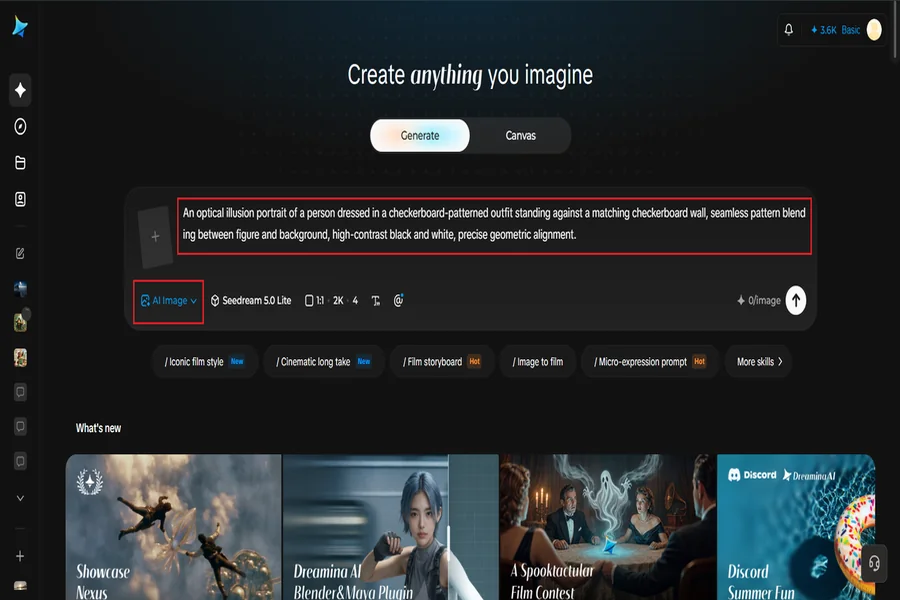This screenshot has height=600, width=900.
Task: Switch to the Canvas tab
Action: (521, 136)
